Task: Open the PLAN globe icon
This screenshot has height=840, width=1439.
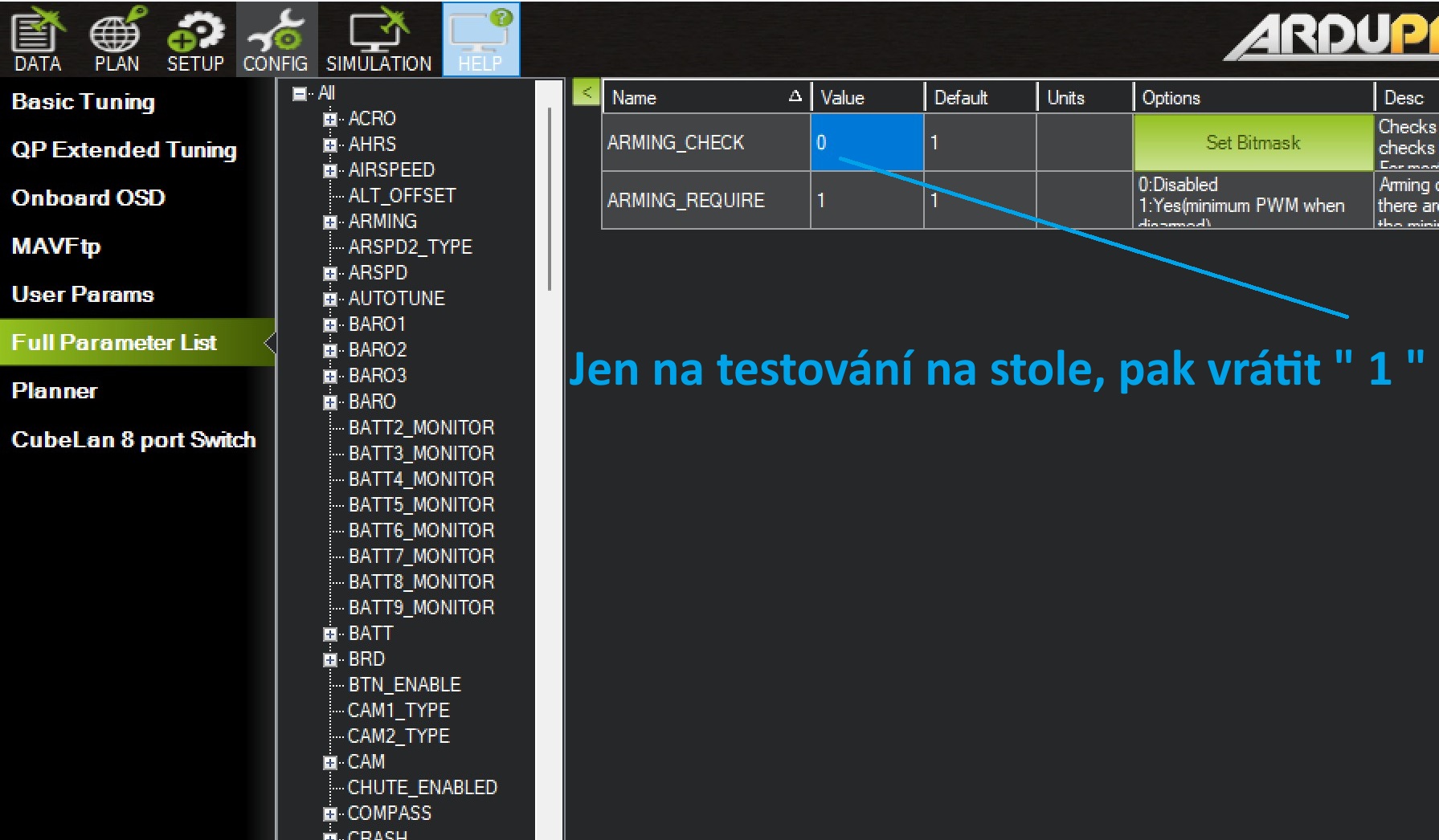Action: 117,39
